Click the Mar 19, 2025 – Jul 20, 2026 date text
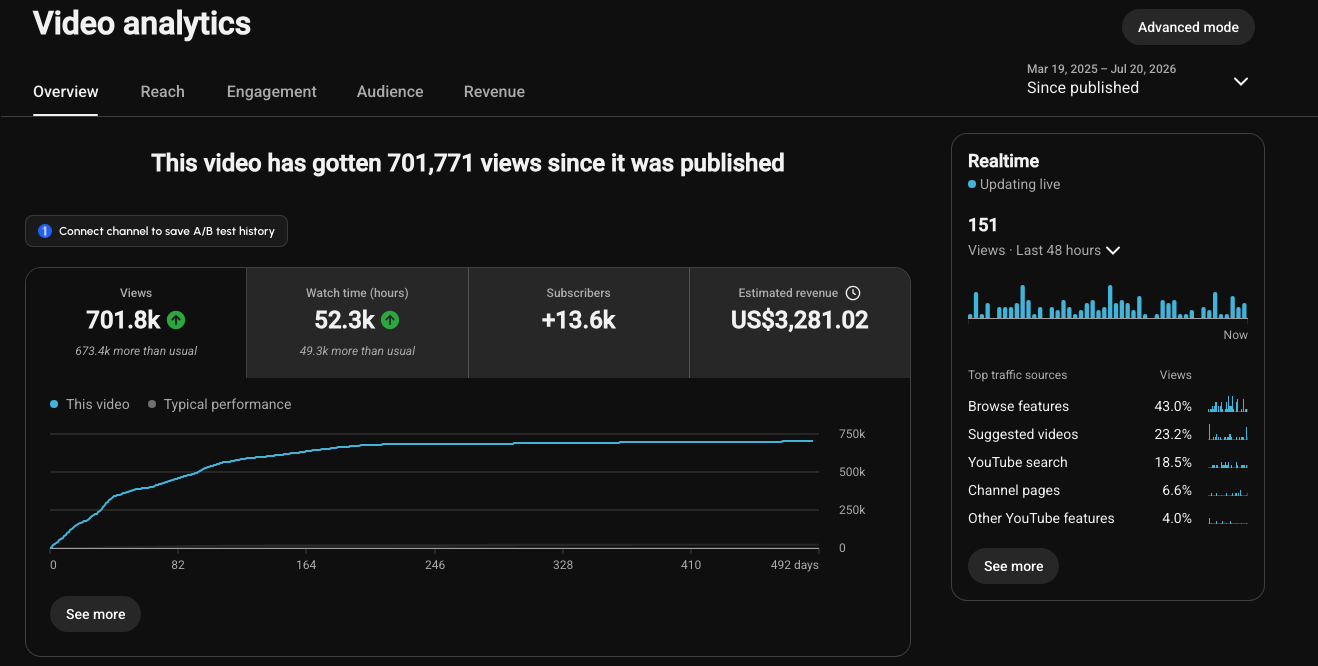1318x666 pixels. point(1101,69)
